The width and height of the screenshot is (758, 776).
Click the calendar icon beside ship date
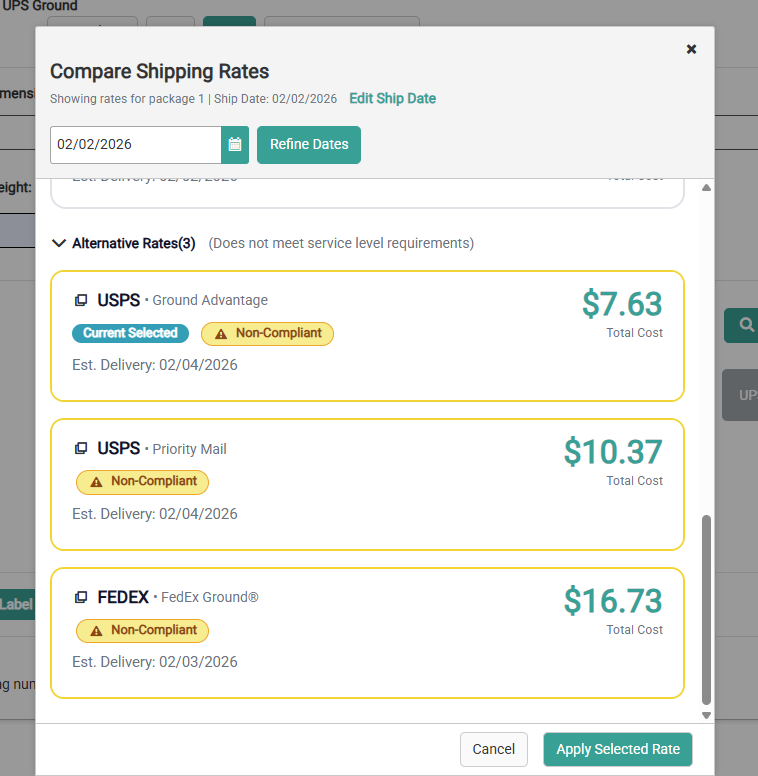235,144
